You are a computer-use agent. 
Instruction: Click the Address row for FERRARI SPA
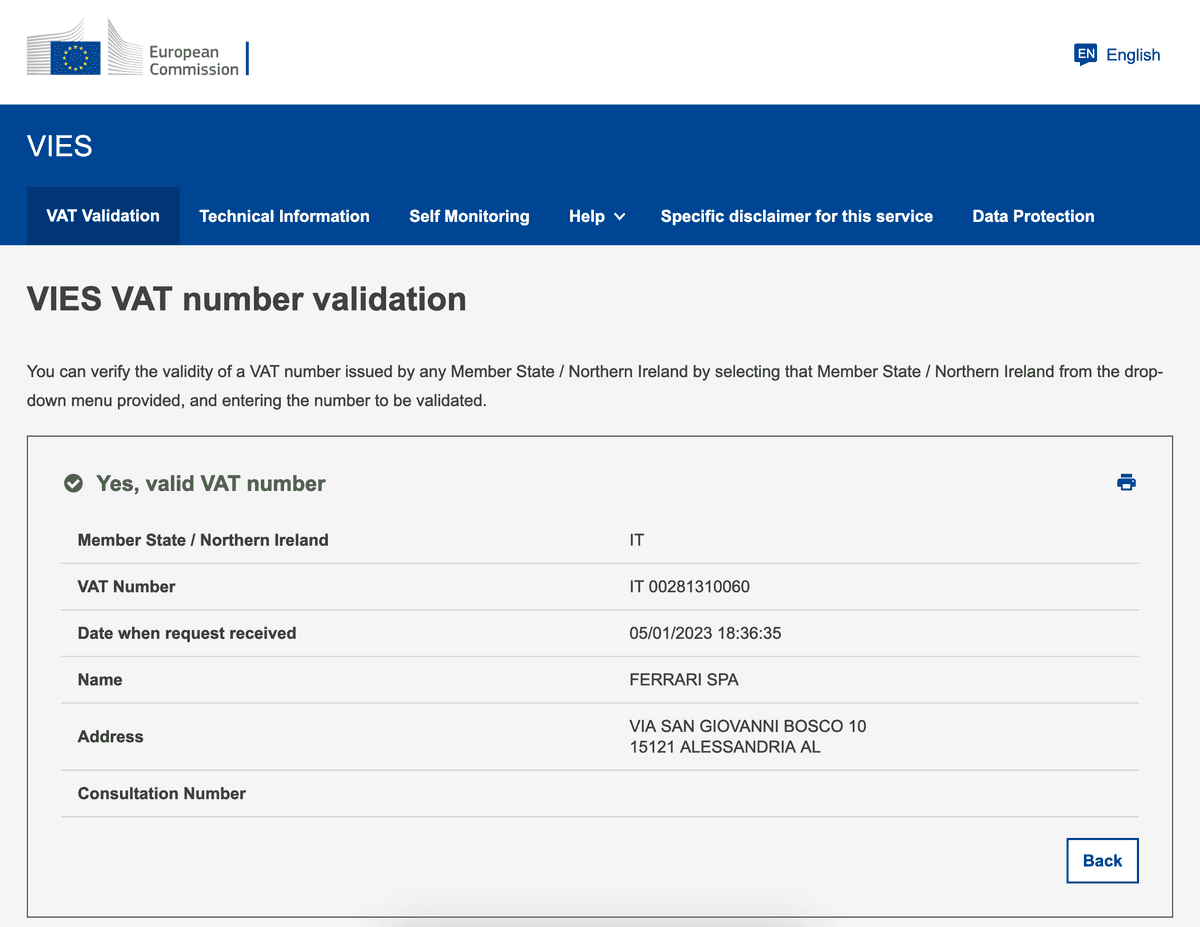click(x=748, y=736)
